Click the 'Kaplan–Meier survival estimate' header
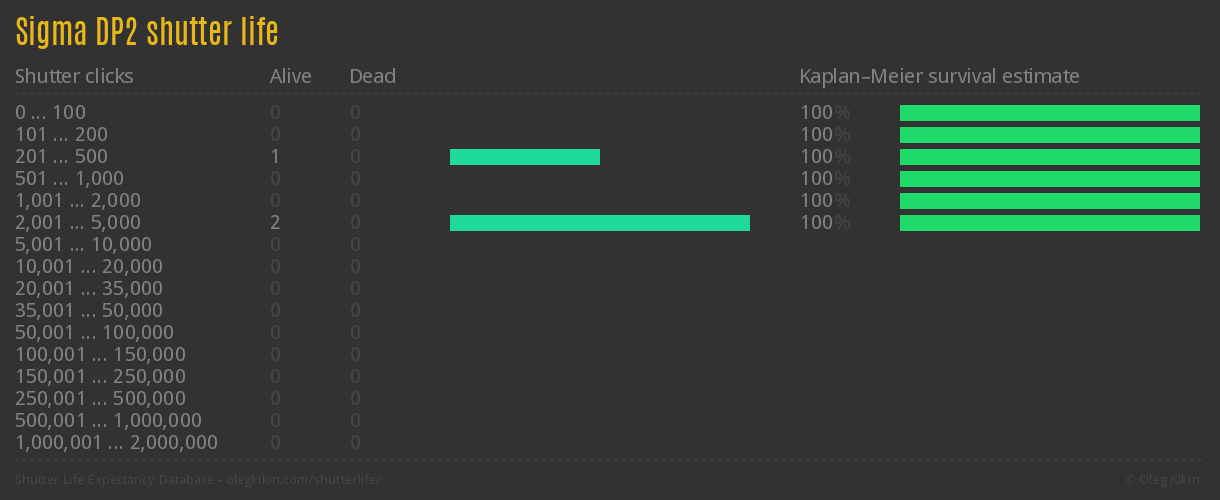 (x=939, y=76)
